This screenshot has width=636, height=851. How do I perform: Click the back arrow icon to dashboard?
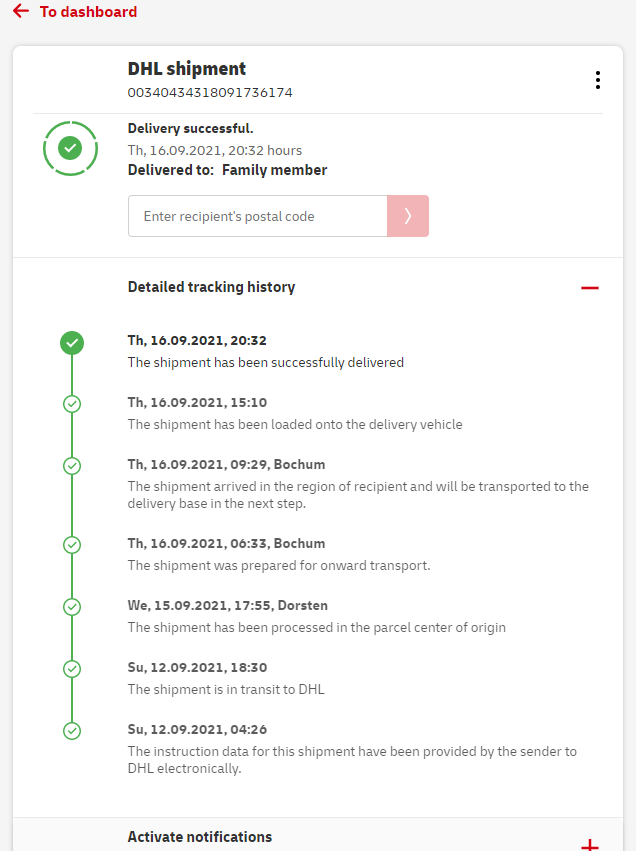20,11
